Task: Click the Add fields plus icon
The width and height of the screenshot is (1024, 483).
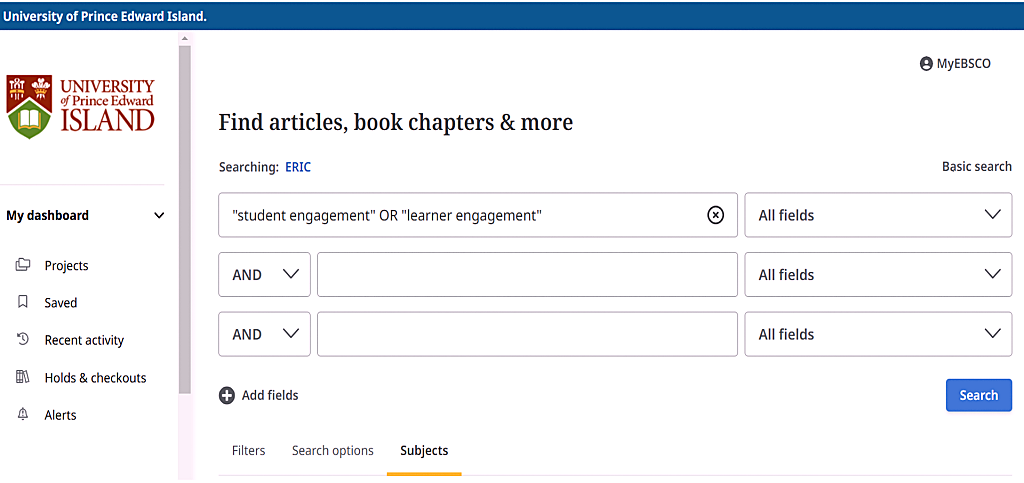Action: [227, 395]
